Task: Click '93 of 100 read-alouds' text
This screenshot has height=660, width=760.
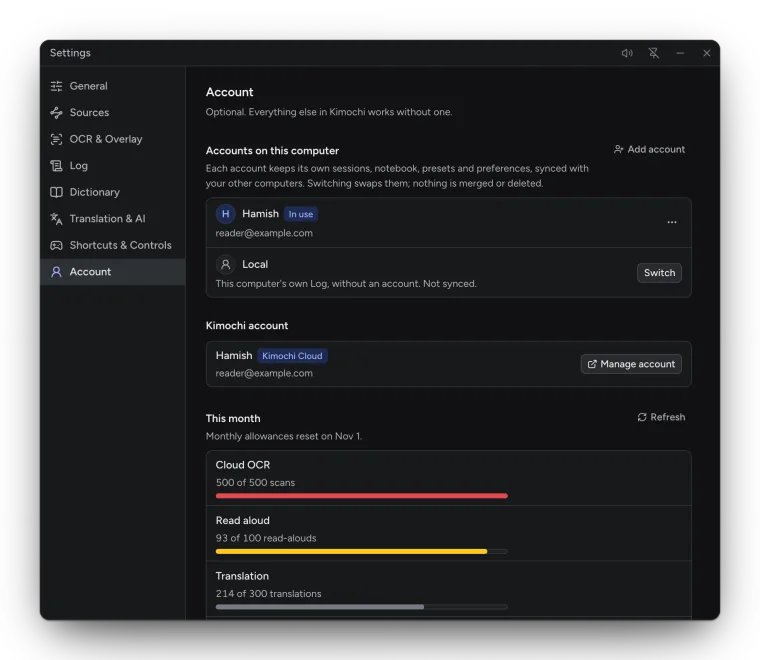Action: pos(266,538)
